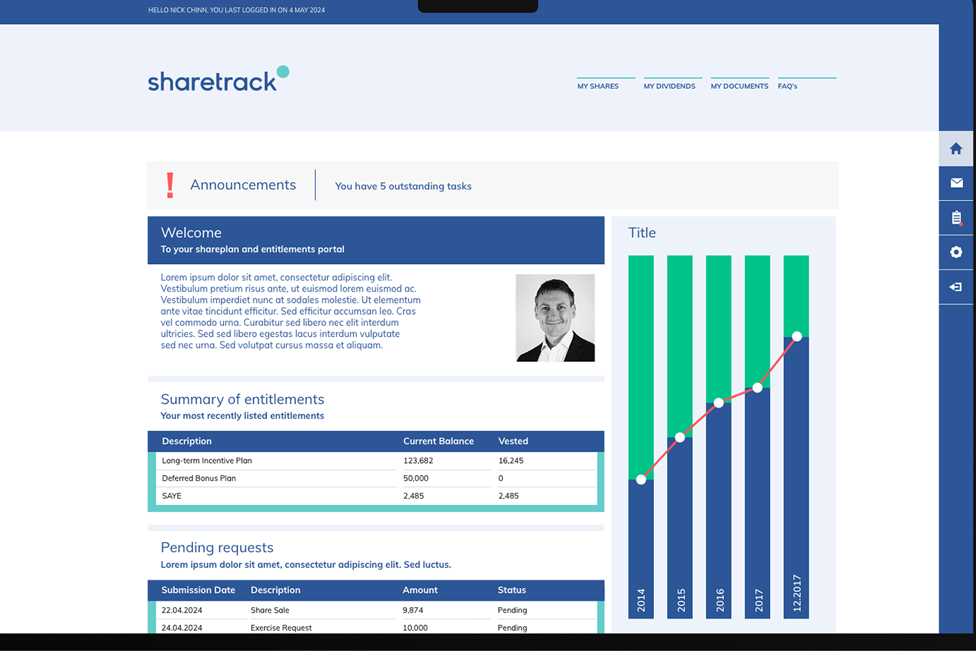Click the sharetrack logo

tap(217, 79)
